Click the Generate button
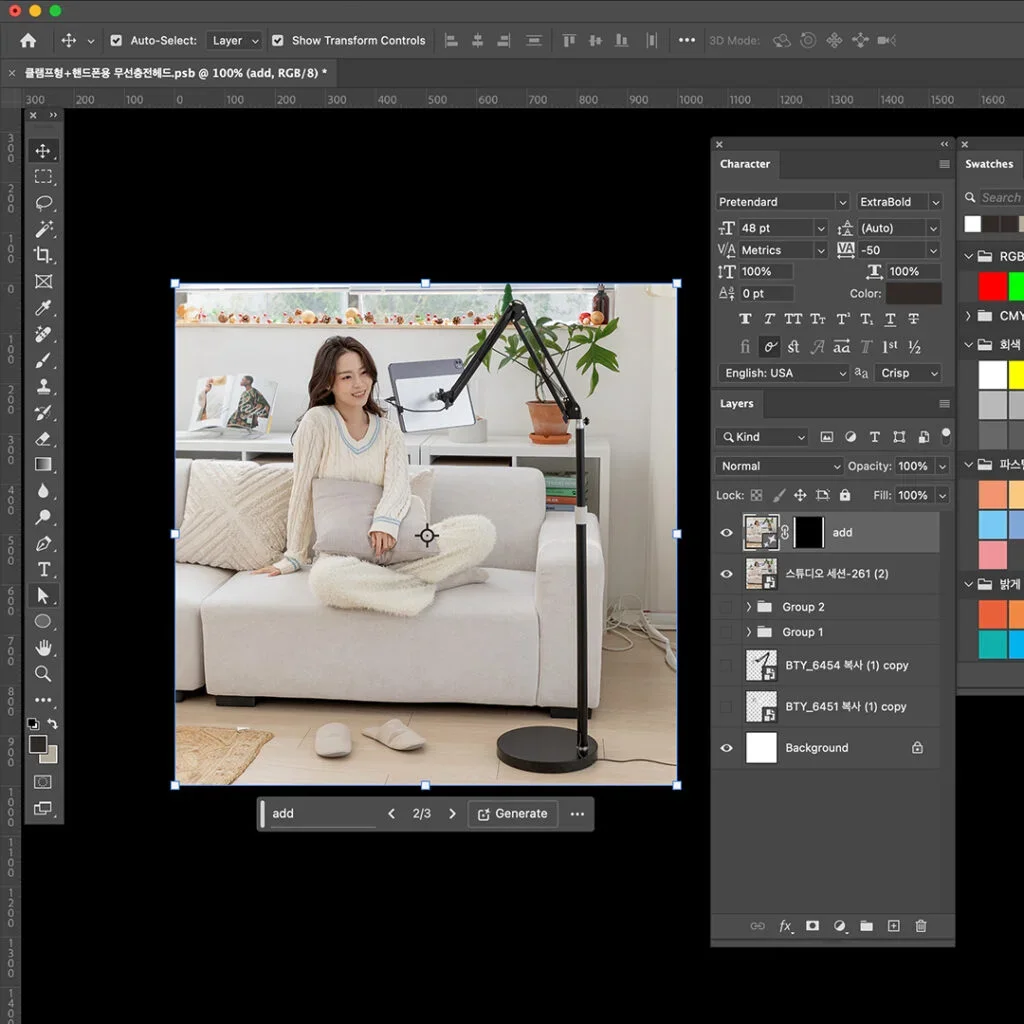1024x1024 pixels. coord(512,814)
